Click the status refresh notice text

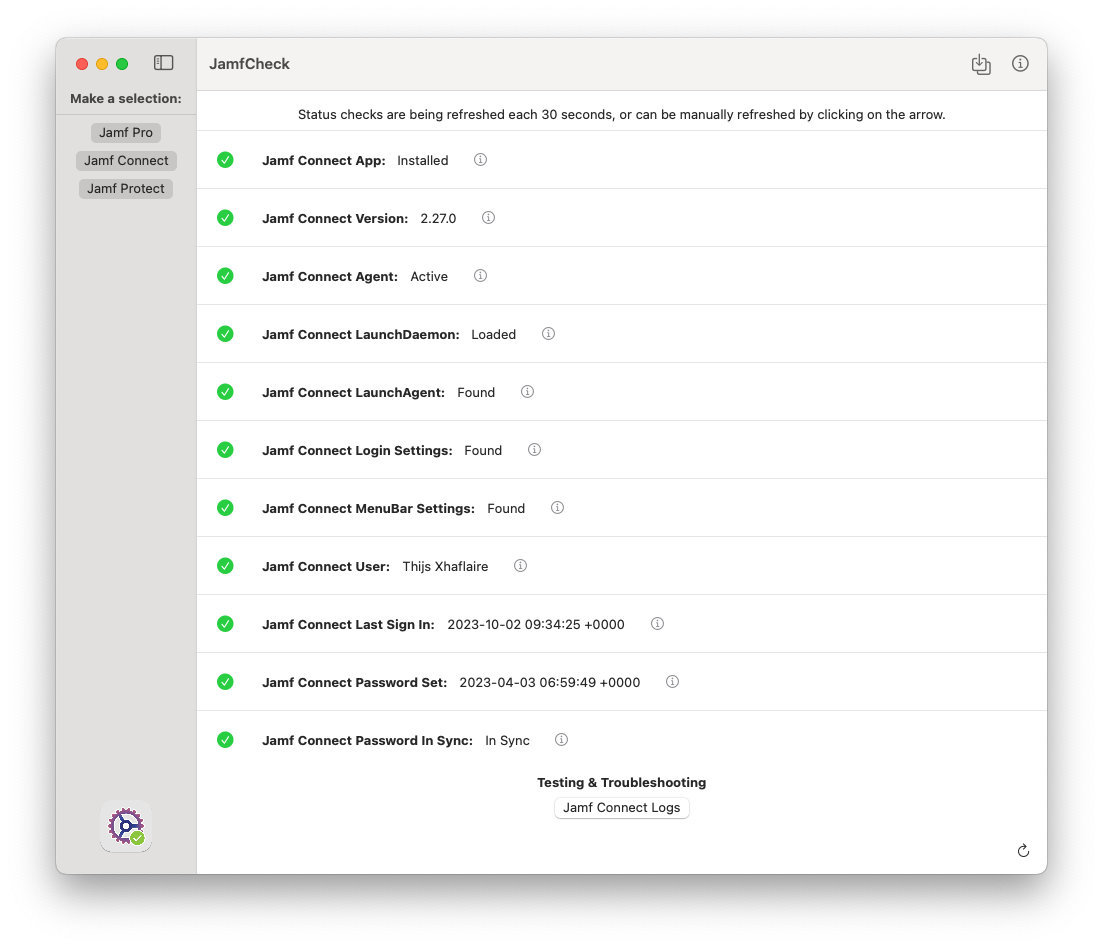(621, 115)
